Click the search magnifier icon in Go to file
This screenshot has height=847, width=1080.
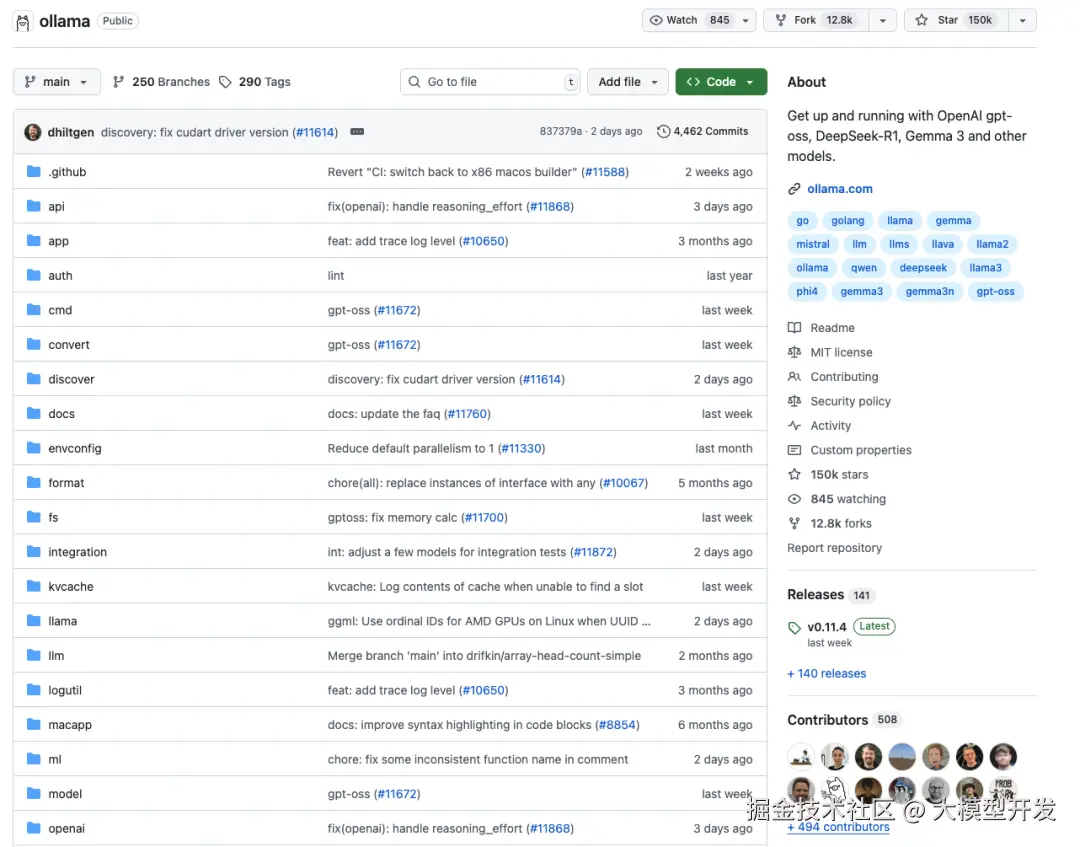coord(414,82)
